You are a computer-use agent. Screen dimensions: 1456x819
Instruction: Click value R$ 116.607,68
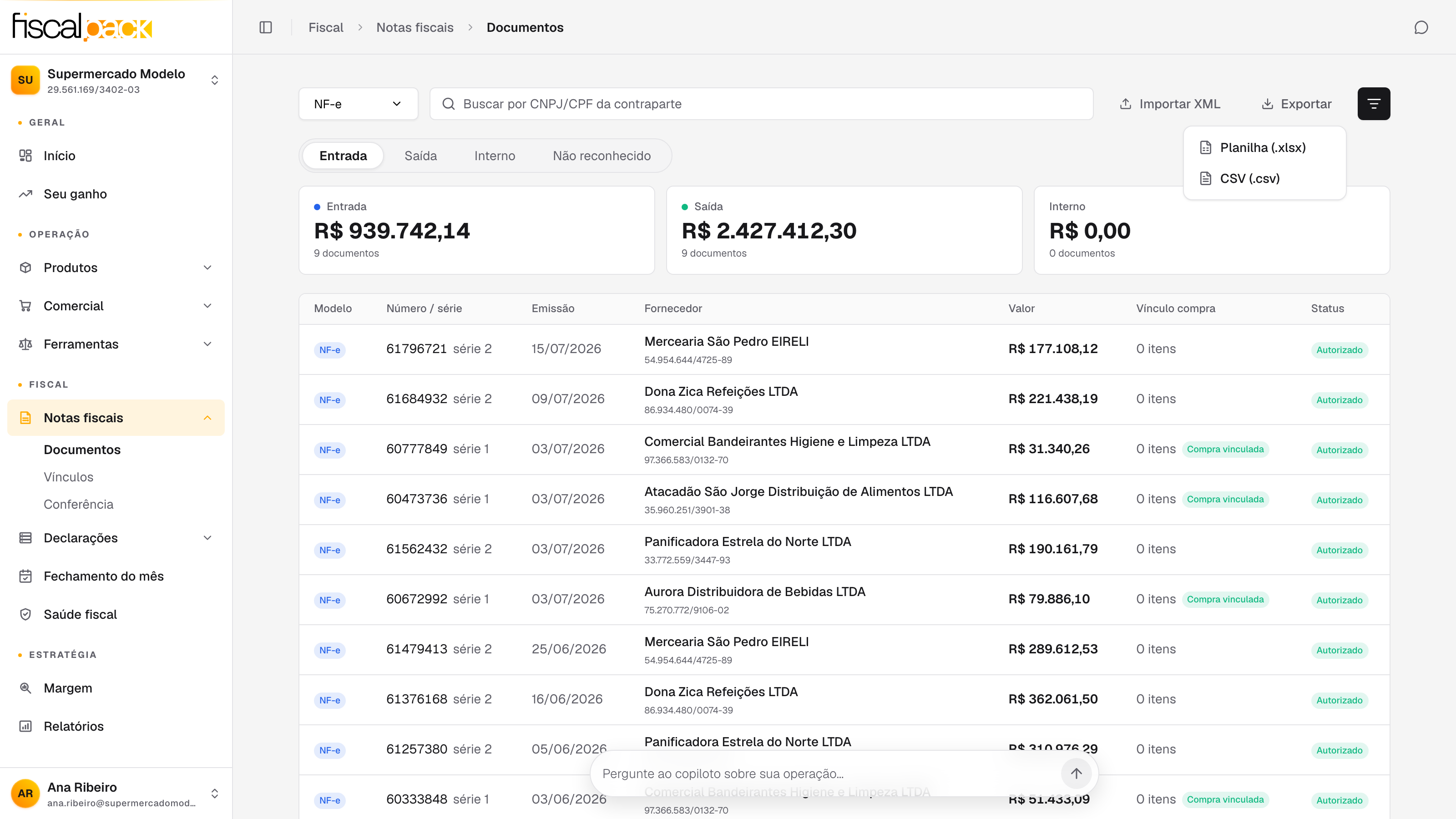[1053, 499]
